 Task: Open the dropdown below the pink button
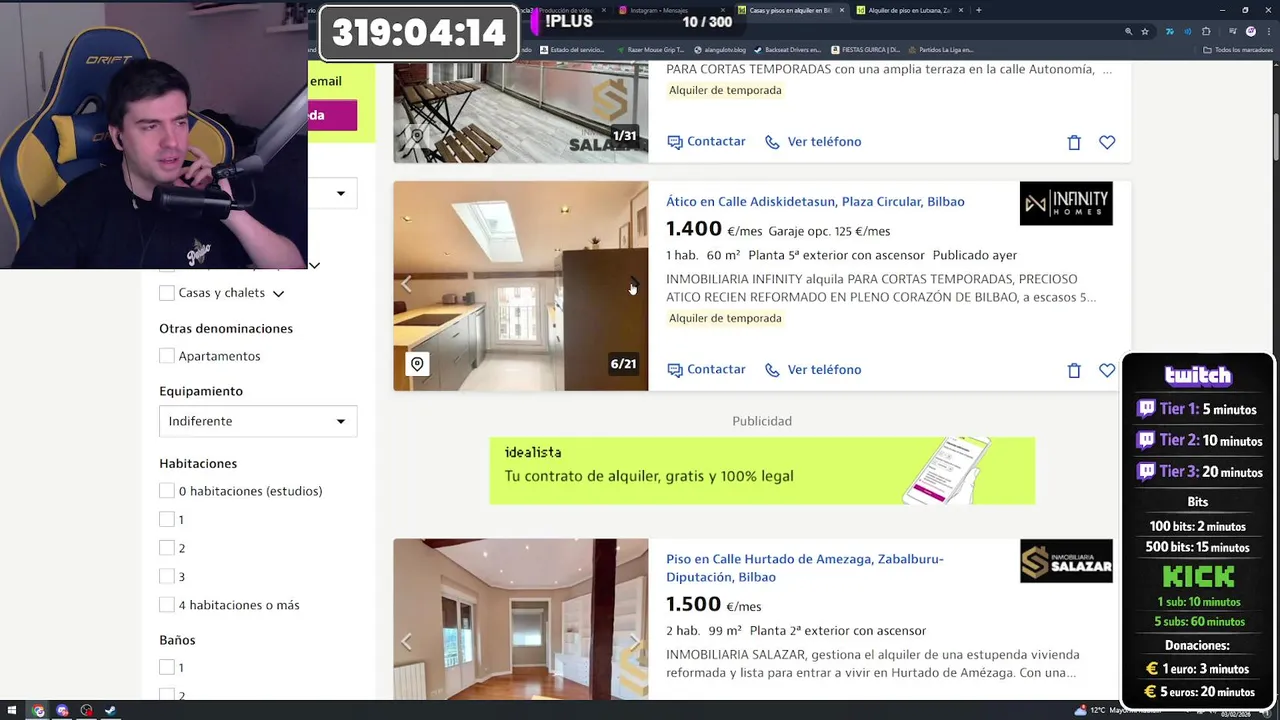[x=332, y=193]
